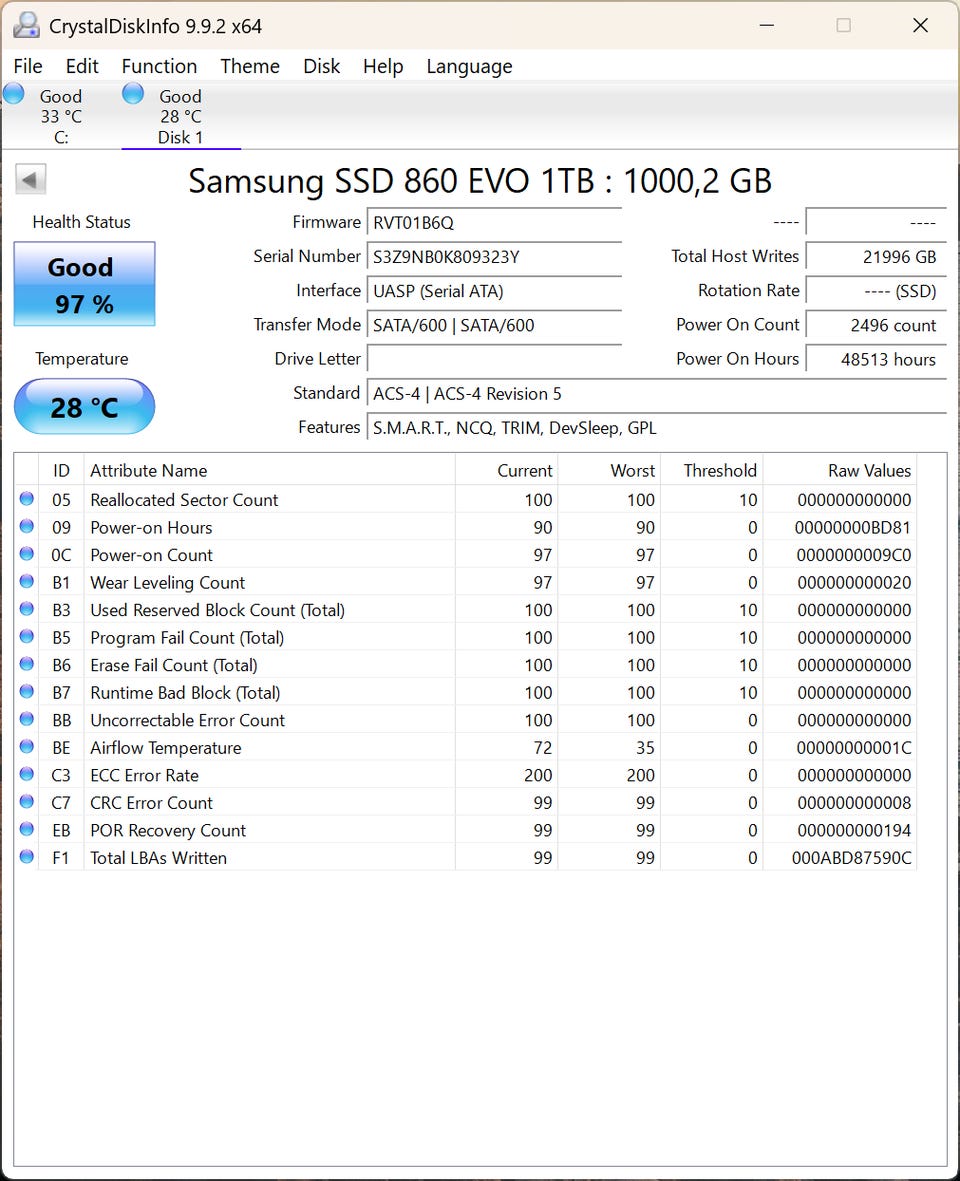Open the Language menu
Screen dimensions: 960x1181
(x=469, y=66)
